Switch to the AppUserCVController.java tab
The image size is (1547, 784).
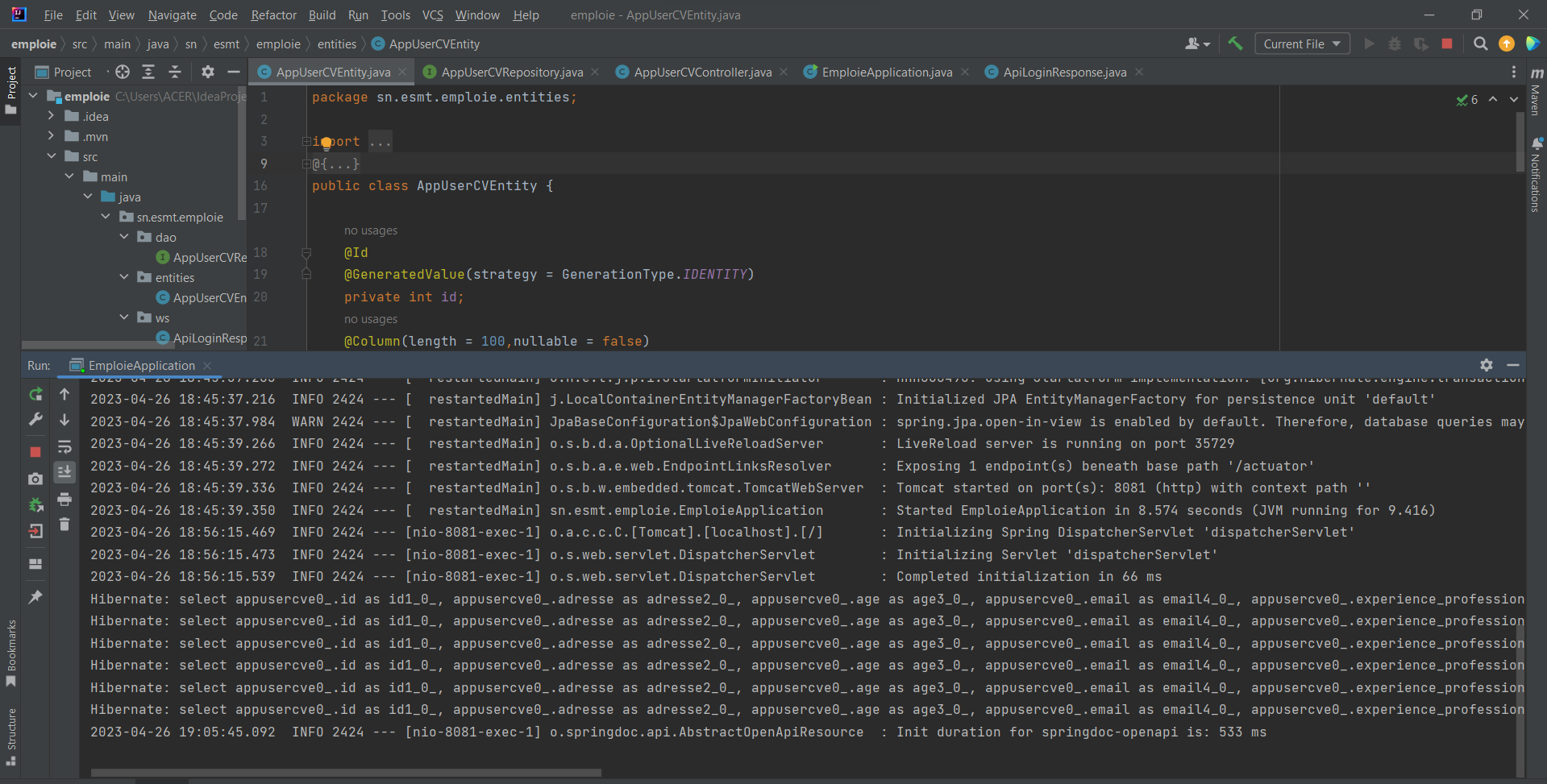pos(700,72)
